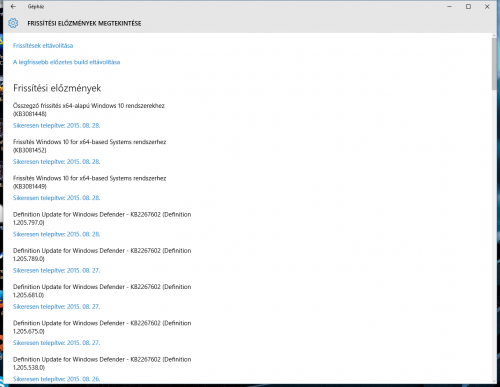Close the Gépház window

(487, 6)
